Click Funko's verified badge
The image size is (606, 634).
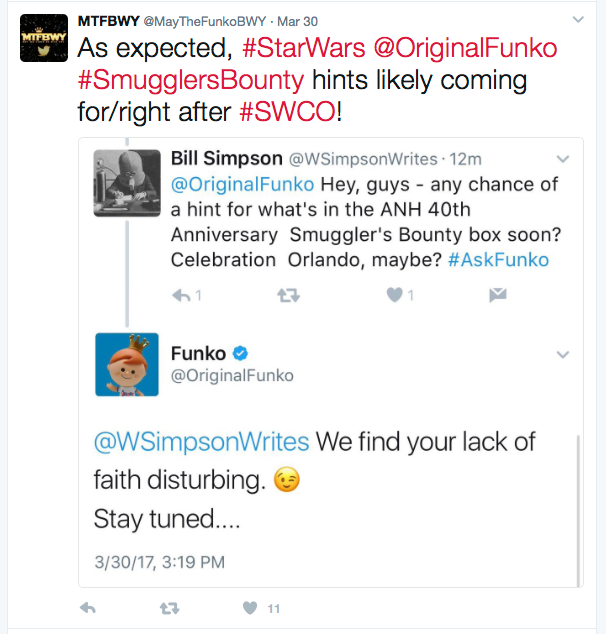pos(241,353)
